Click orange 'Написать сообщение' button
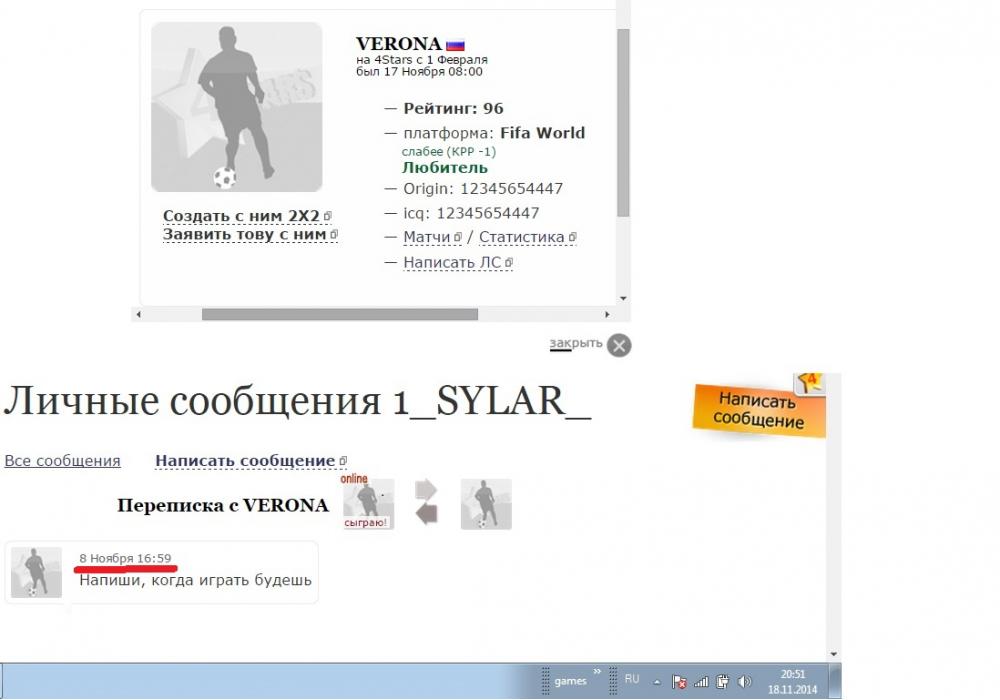1000x700 pixels. click(759, 409)
